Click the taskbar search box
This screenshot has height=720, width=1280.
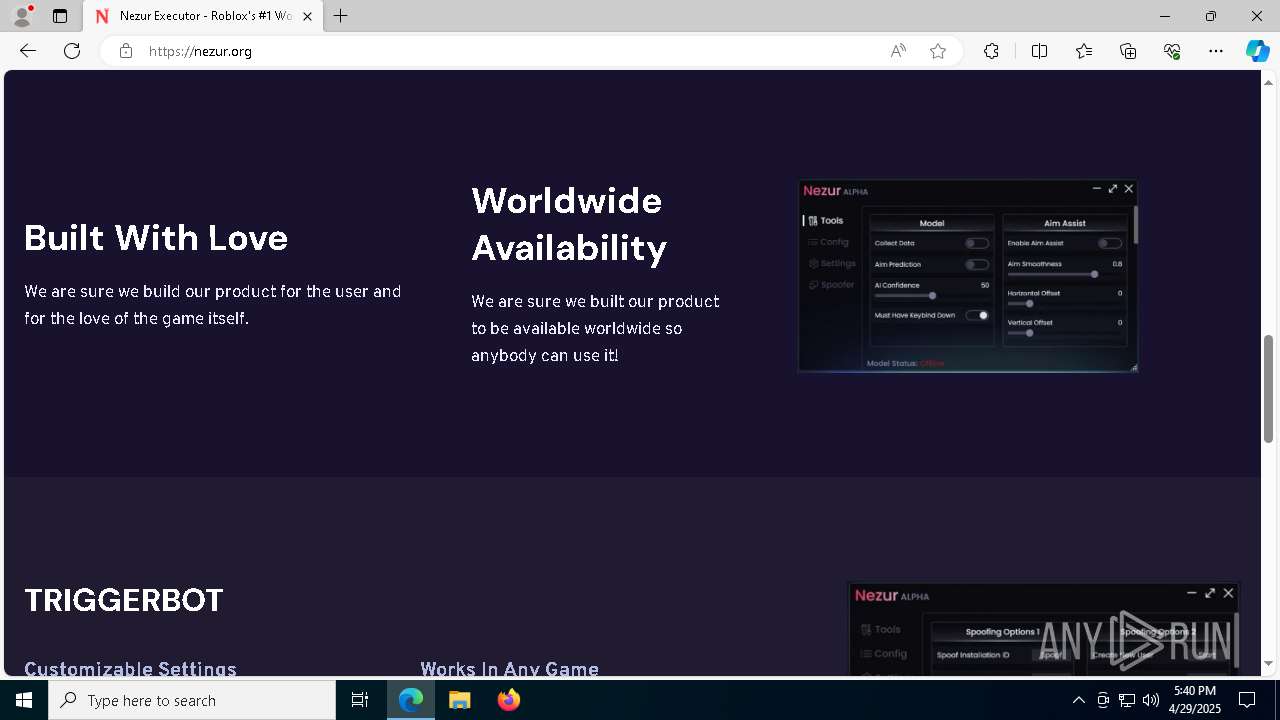coord(192,700)
